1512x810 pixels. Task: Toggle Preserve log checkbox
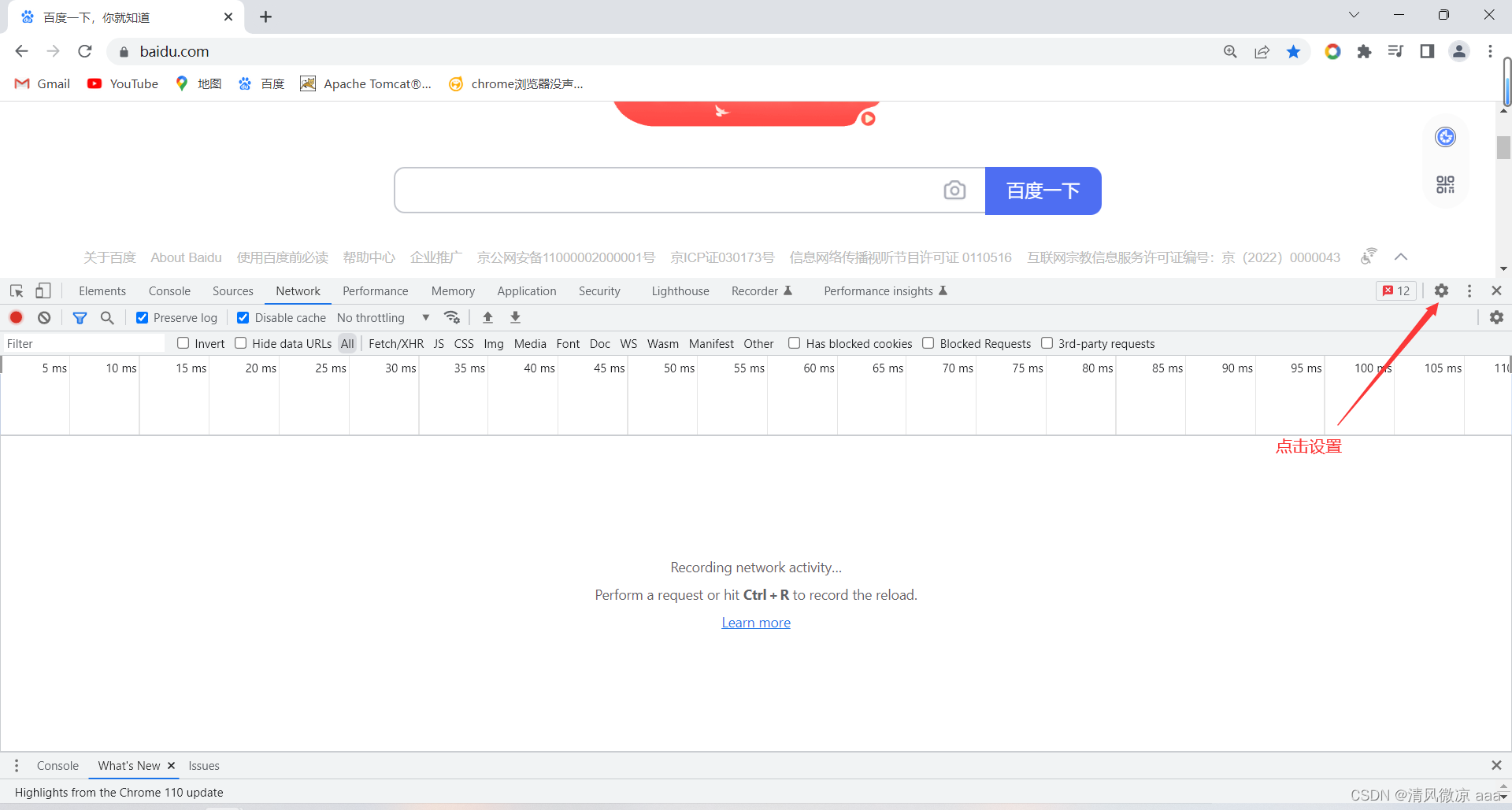(x=143, y=317)
